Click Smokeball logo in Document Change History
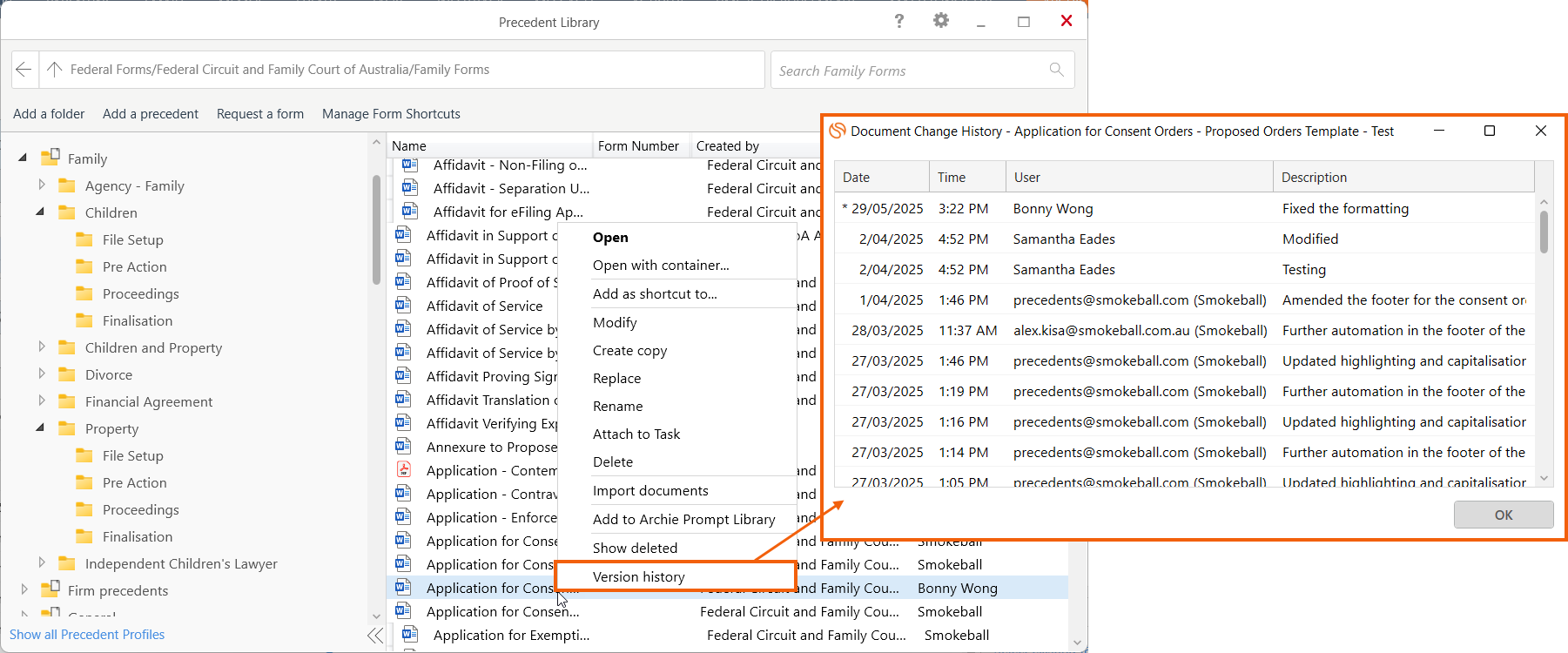1568x653 pixels. 838,131
